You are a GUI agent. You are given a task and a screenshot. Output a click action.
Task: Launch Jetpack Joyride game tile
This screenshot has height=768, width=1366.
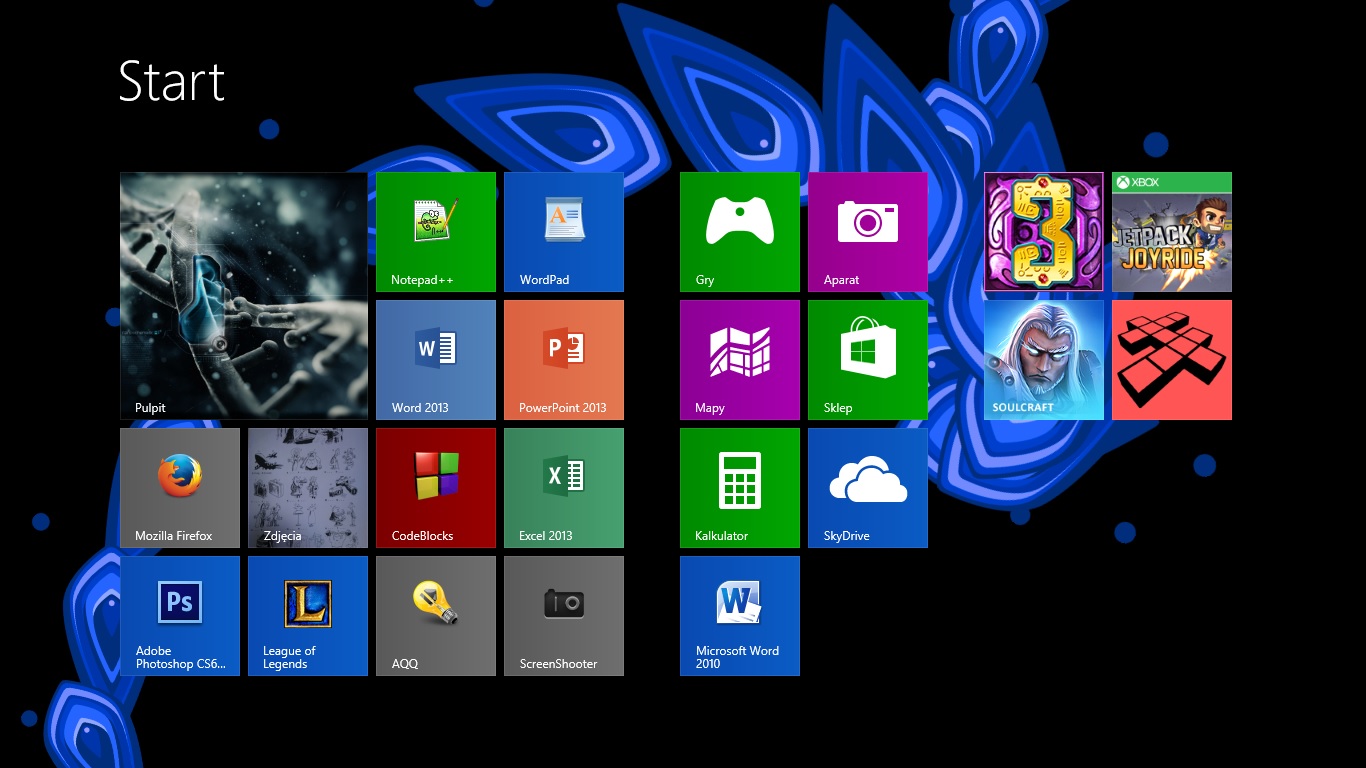click(1172, 232)
